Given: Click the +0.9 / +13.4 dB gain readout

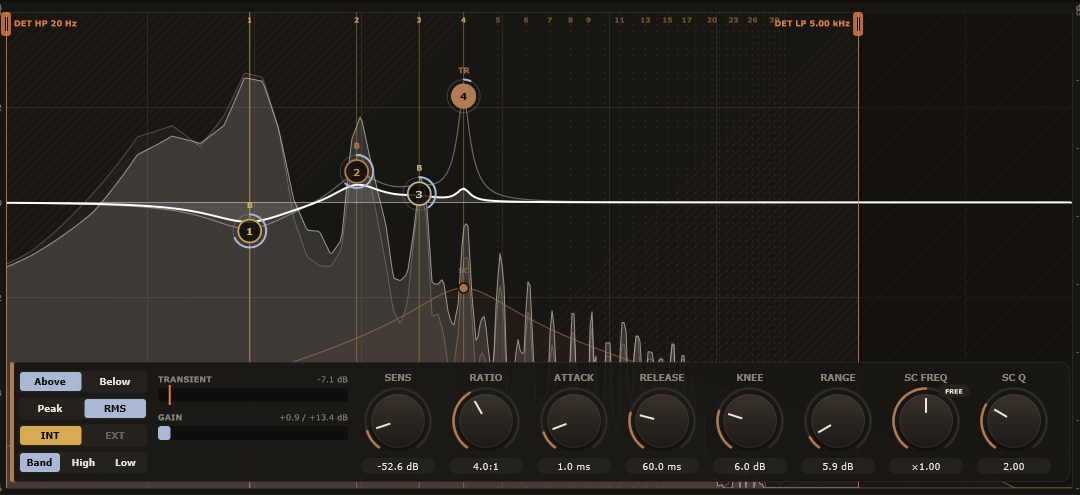Looking at the screenshot, I should (313, 417).
